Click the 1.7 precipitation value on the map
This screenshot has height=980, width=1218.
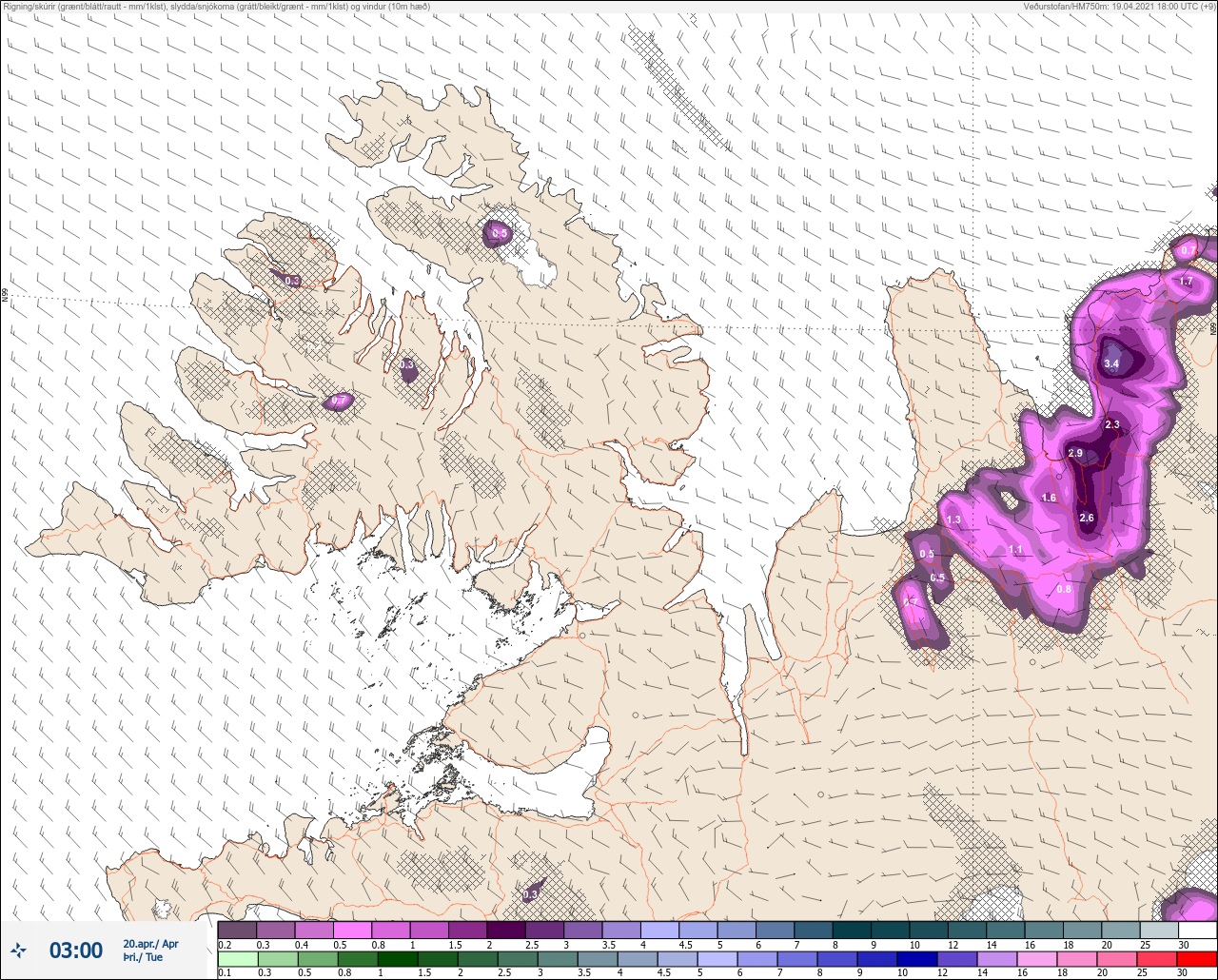click(1187, 282)
